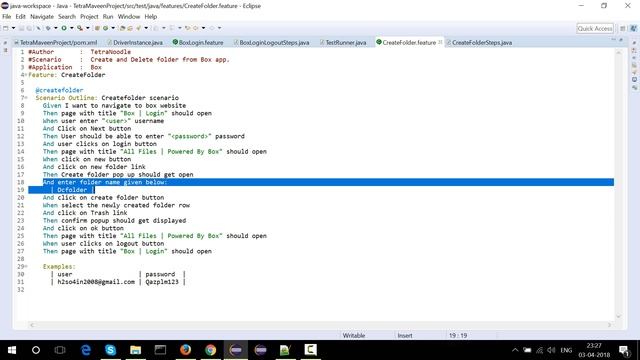Open the Help menu
This screenshot has width=640, height=360.
[151, 17]
